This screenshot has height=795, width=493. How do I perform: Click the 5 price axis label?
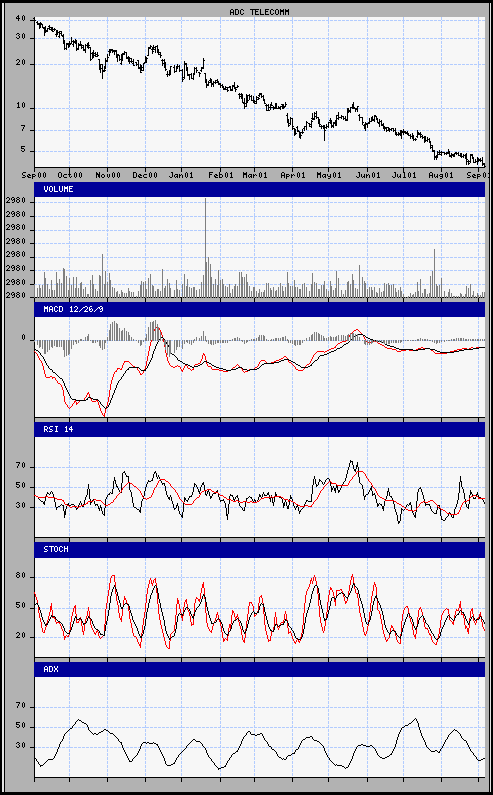(23, 151)
